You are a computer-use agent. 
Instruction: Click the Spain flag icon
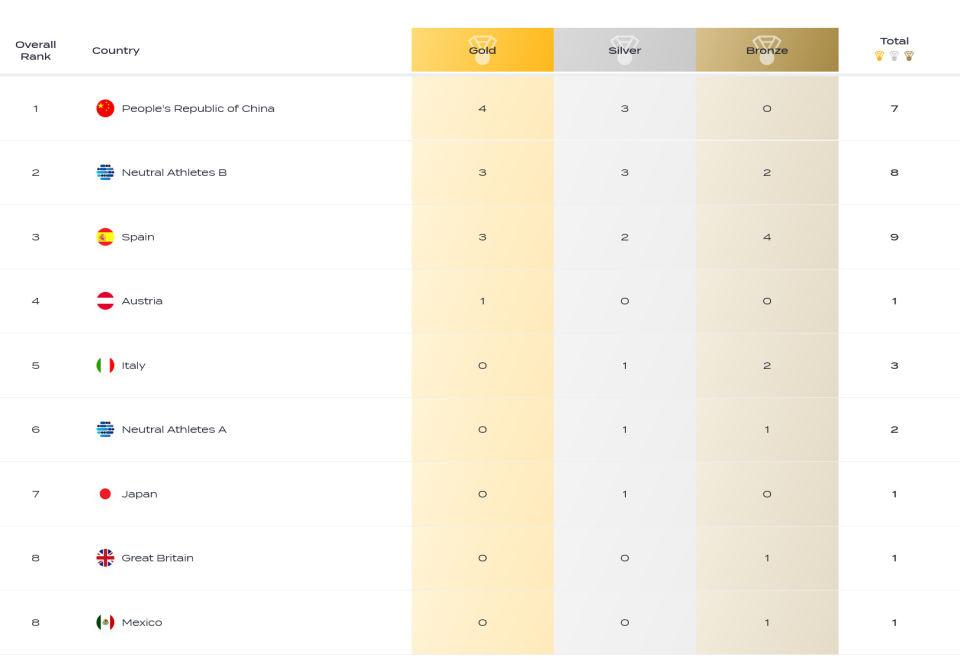105,237
